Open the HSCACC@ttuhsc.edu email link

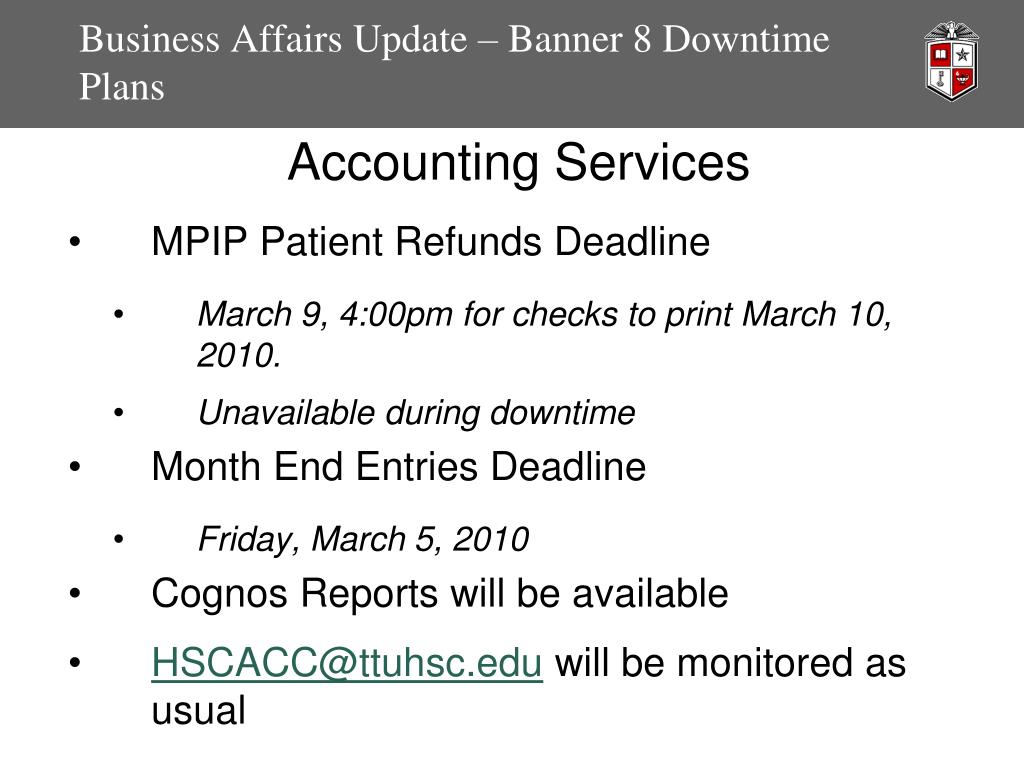tap(347, 663)
